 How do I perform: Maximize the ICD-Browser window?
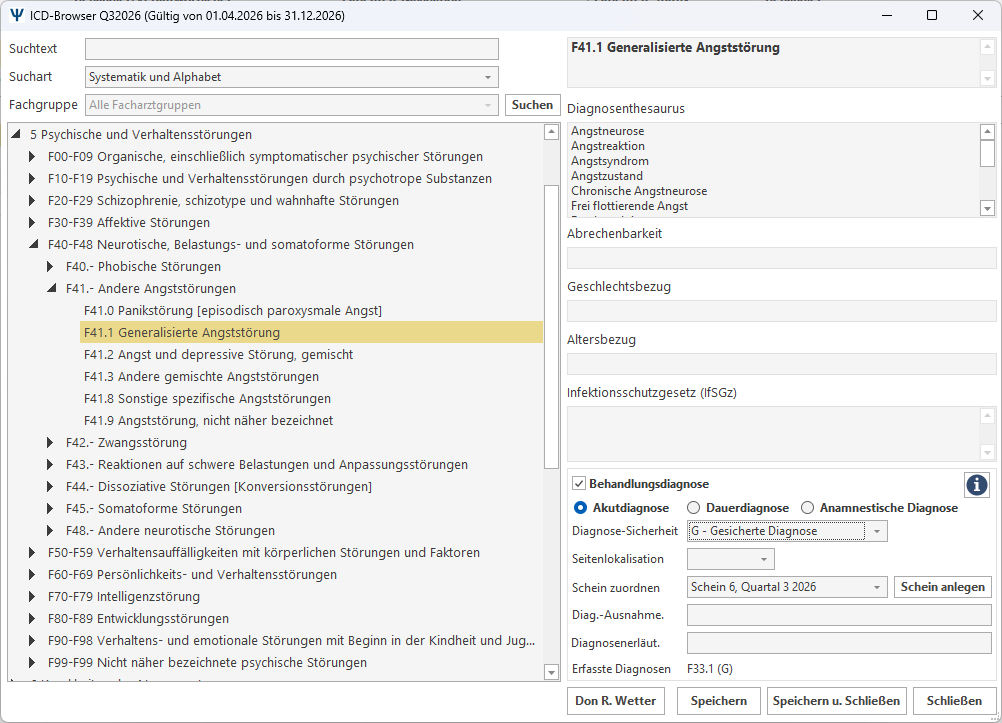pos(932,15)
